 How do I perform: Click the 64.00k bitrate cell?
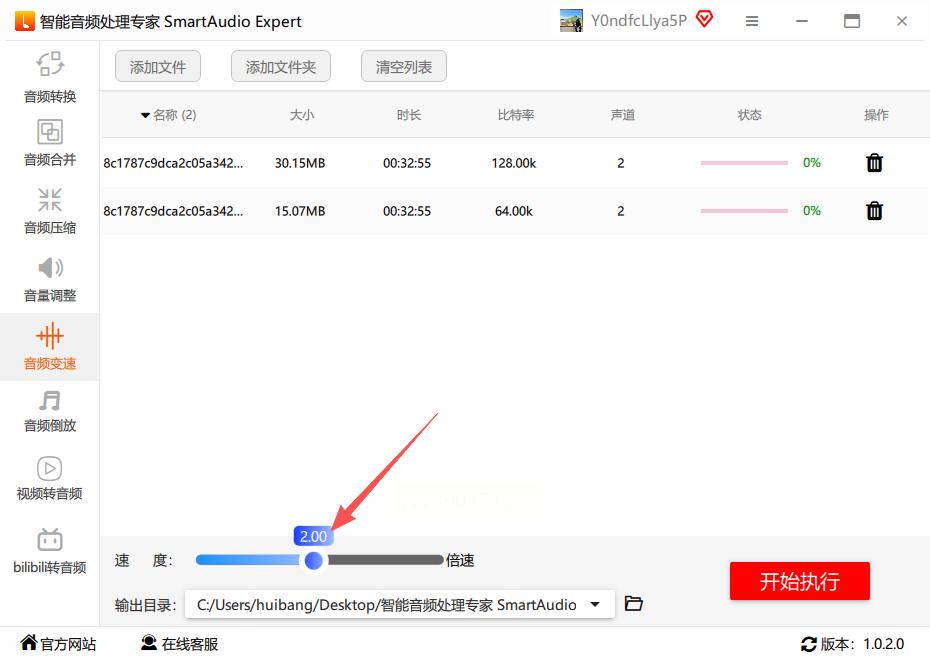(514, 211)
